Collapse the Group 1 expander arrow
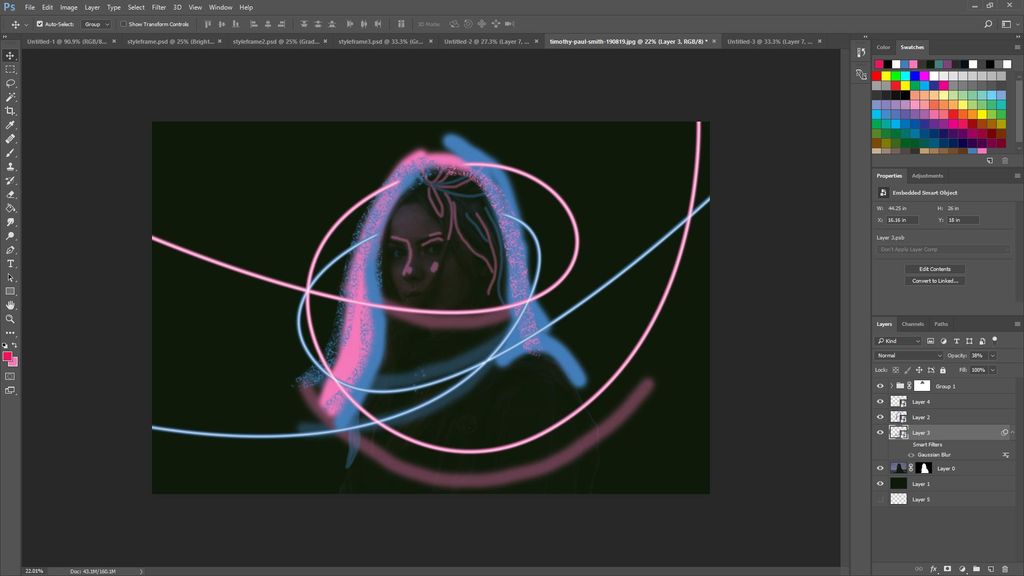This screenshot has width=1024, height=576. (x=891, y=385)
